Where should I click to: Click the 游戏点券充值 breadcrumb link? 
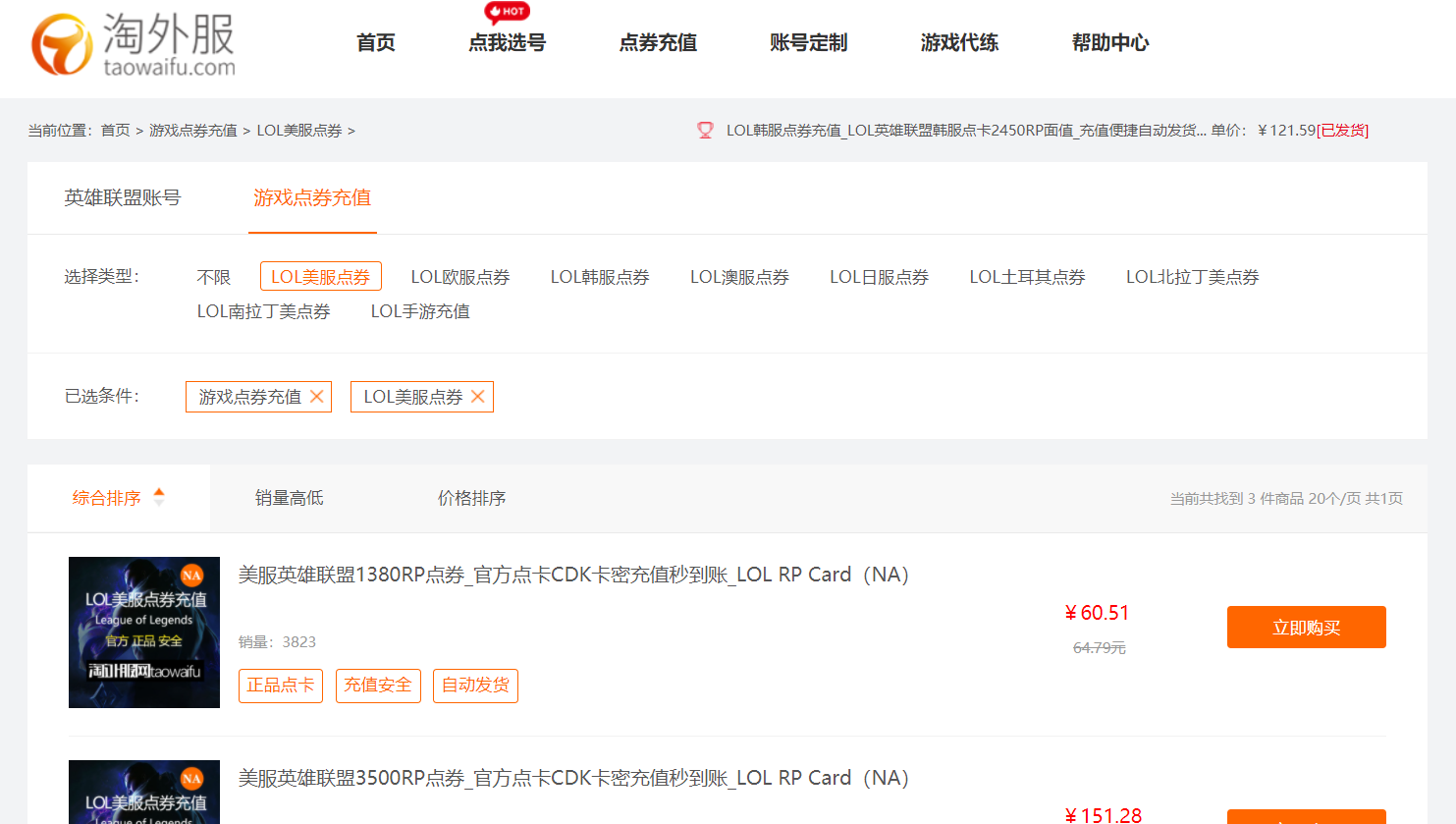coord(193,131)
